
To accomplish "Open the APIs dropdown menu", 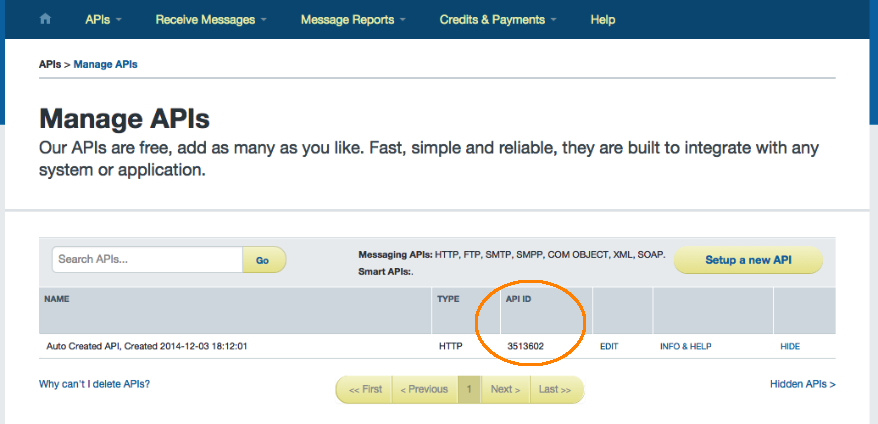I will pos(103,20).
